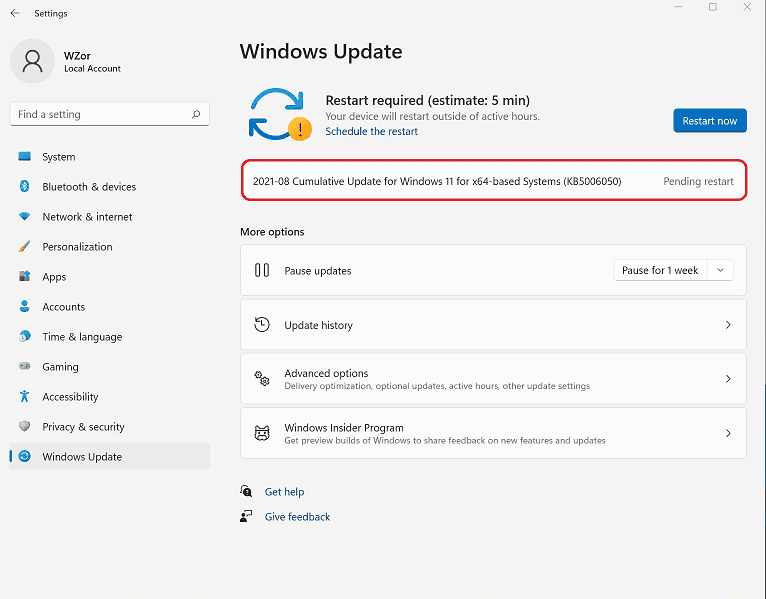Click the back arrow in Settings
Image resolution: width=766 pixels, height=599 pixels.
point(15,13)
